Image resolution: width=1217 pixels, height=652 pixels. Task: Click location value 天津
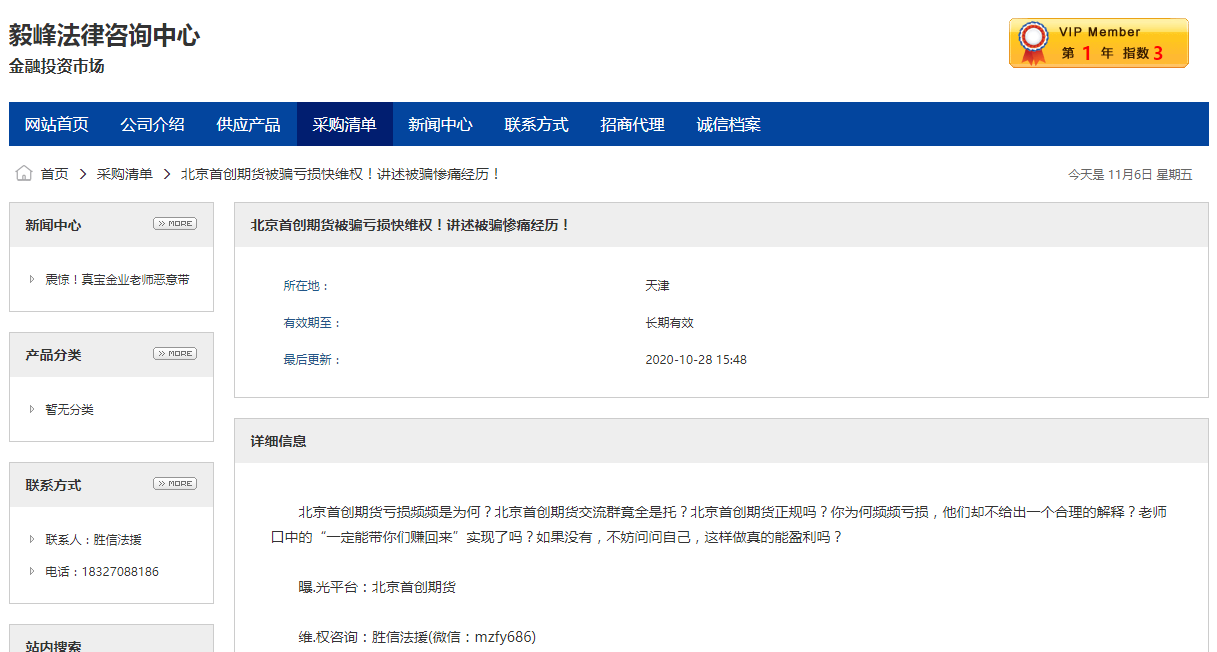[657, 286]
